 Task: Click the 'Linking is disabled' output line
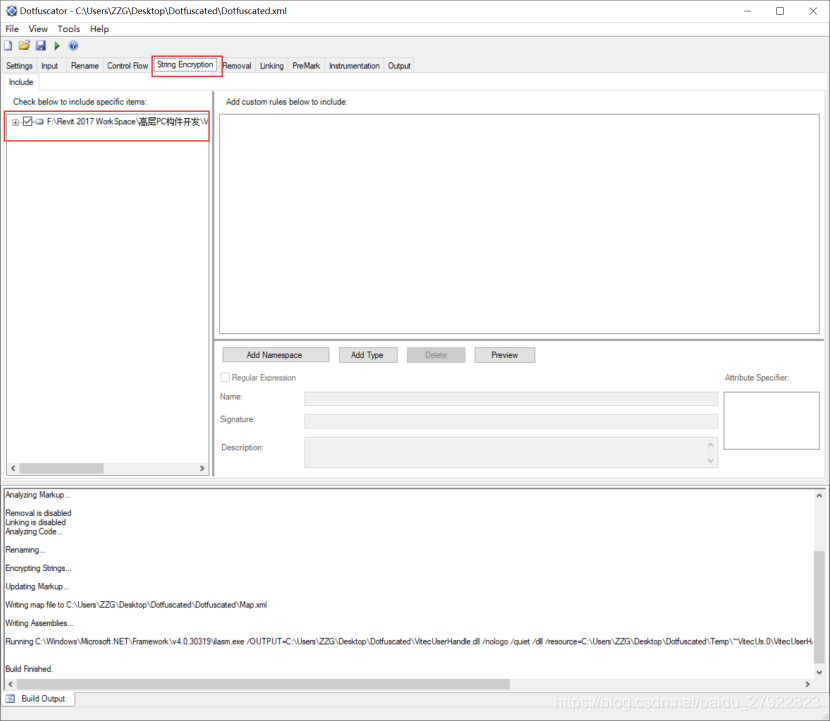coord(35,522)
